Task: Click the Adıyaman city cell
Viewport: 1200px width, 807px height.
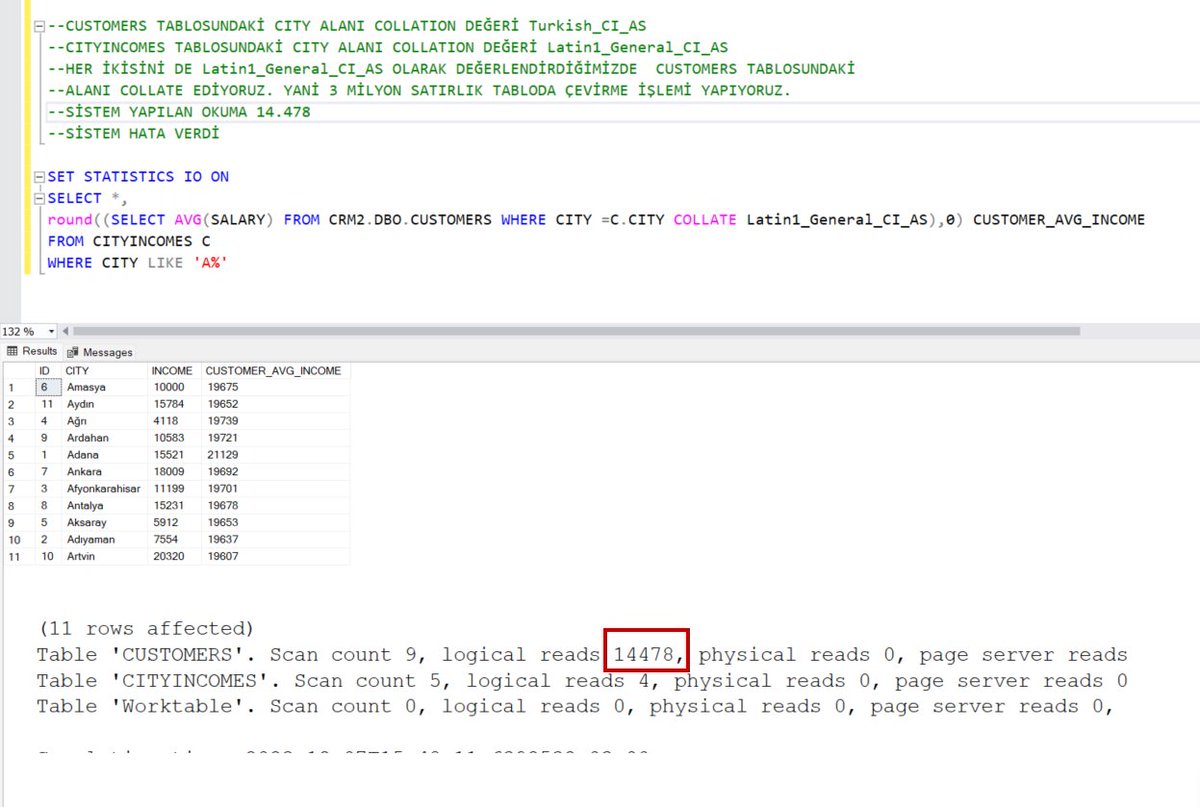Action: pyautogui.click(x=103, y=540)
